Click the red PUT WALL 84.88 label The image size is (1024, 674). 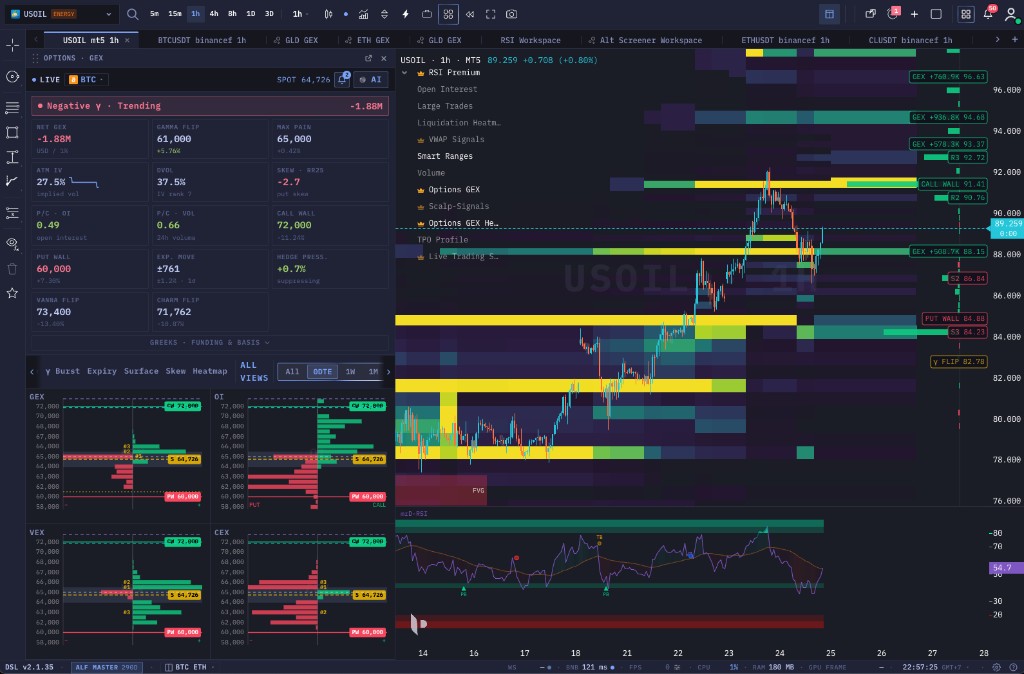(954, 319)
